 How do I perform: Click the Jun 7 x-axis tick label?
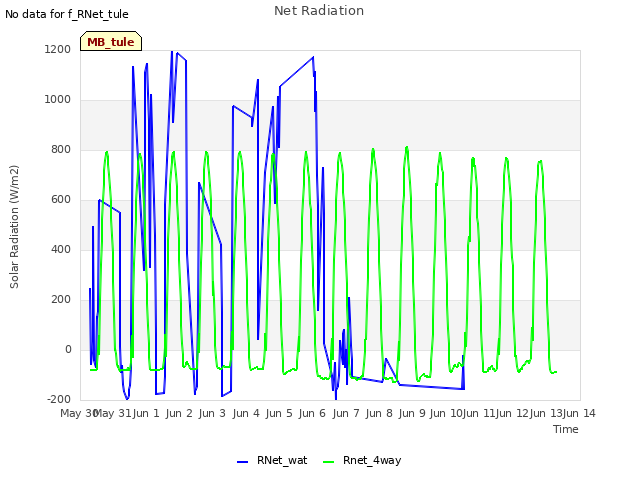pyautogui.click(x=346, y=413)
